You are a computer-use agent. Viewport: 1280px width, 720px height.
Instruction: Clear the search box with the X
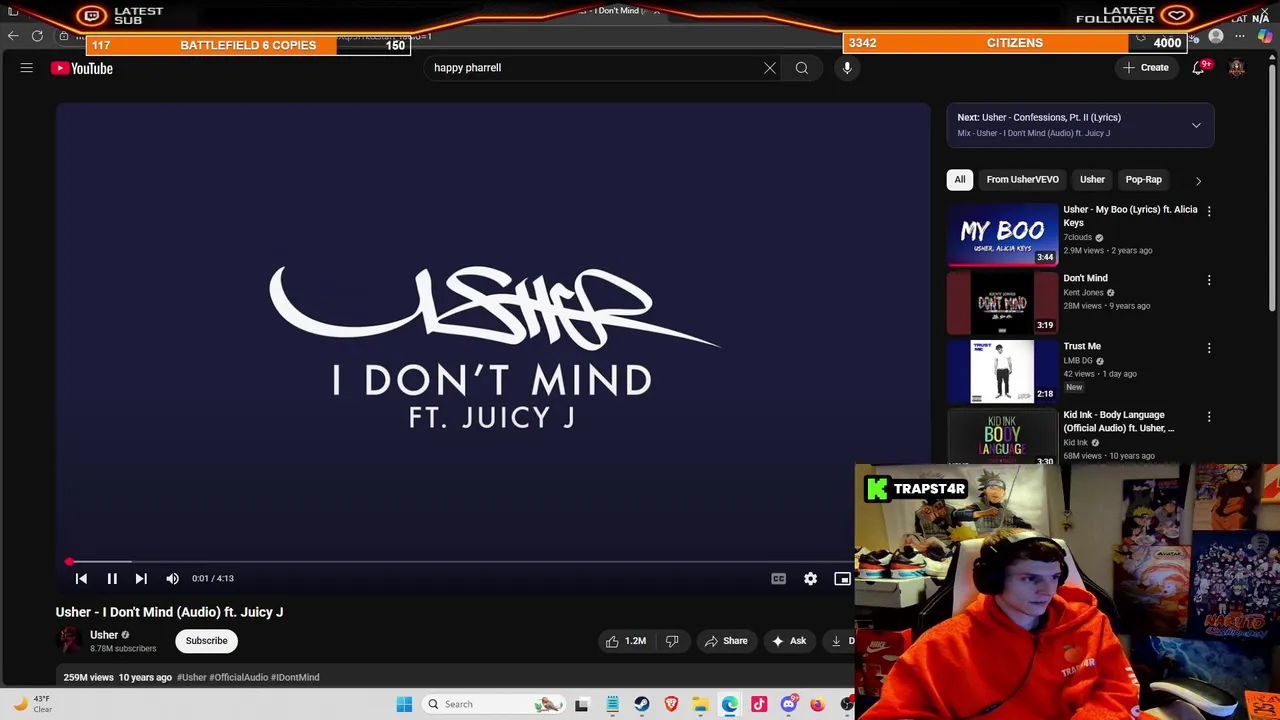click(x=770, y=68)
